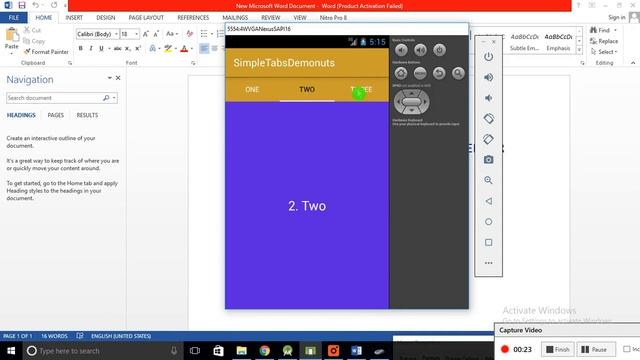
Task: Open PAGES tab in Navigation pane
Action: (x=56, y=115)
